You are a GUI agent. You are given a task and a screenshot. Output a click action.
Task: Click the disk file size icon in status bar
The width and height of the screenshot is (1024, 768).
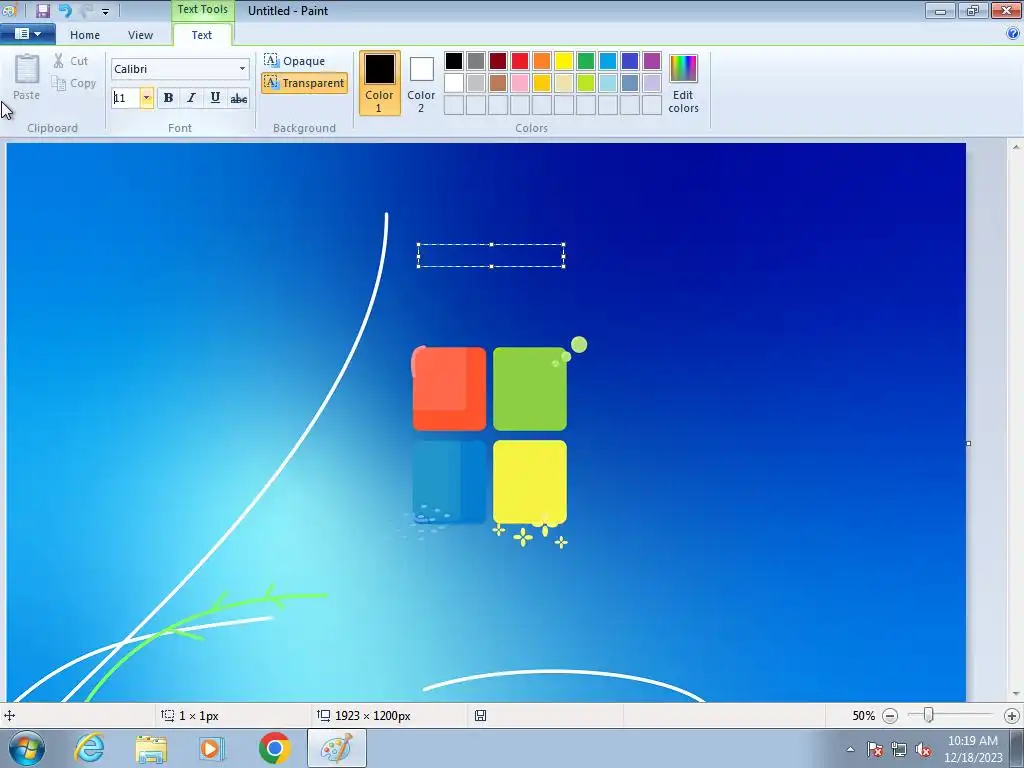(x=480, y=716)
